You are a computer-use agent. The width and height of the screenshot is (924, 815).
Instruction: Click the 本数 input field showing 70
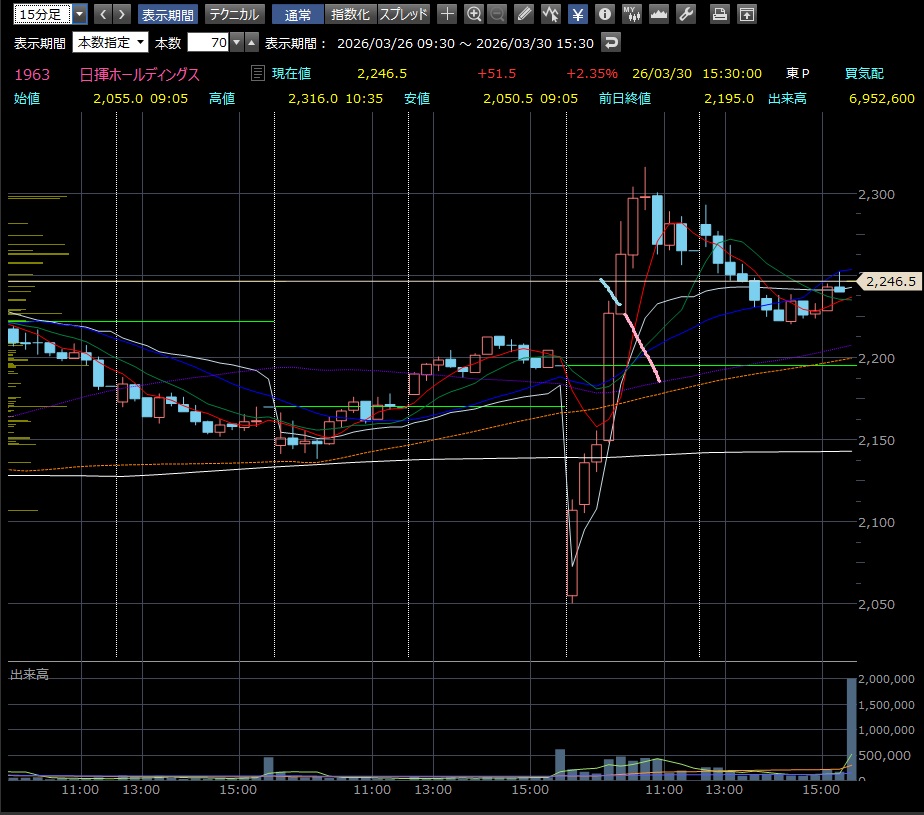pos(208,42)
